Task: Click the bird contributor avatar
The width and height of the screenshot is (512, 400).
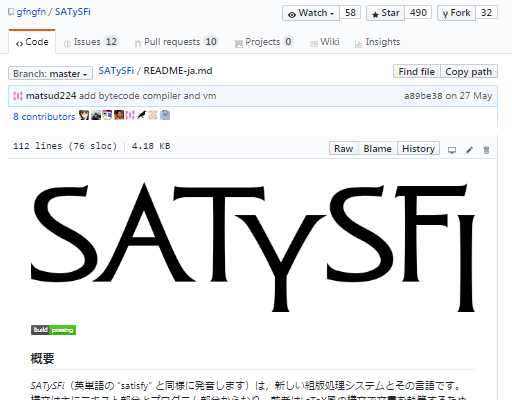Action: 142,115
